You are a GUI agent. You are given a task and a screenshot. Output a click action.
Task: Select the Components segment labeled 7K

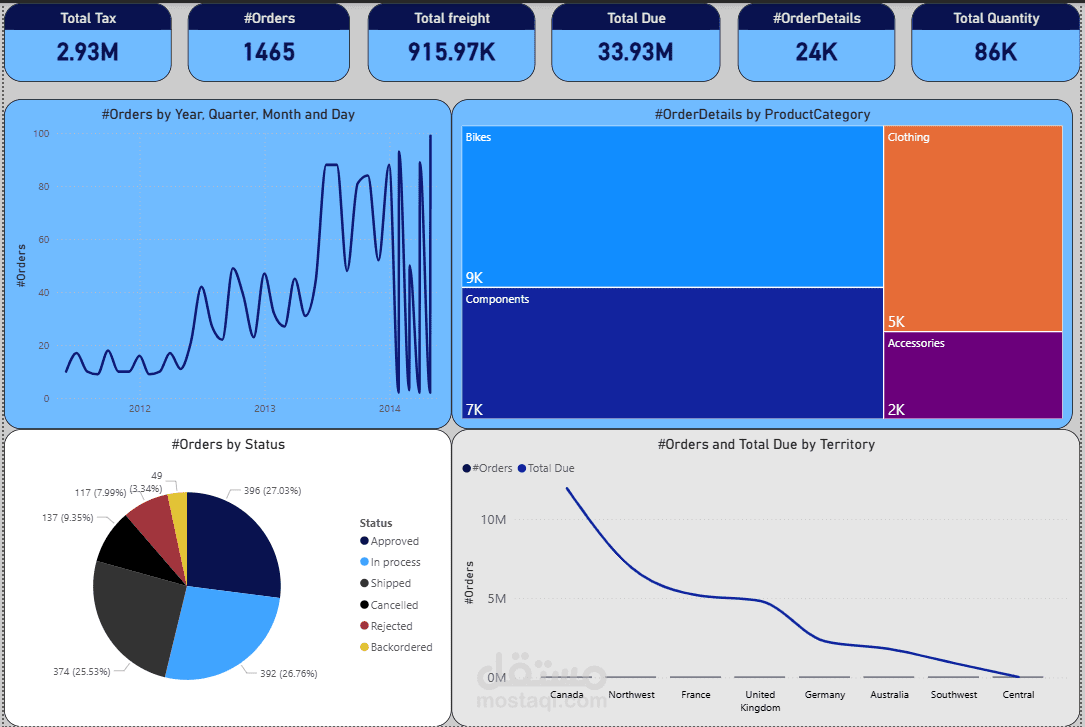670,350
